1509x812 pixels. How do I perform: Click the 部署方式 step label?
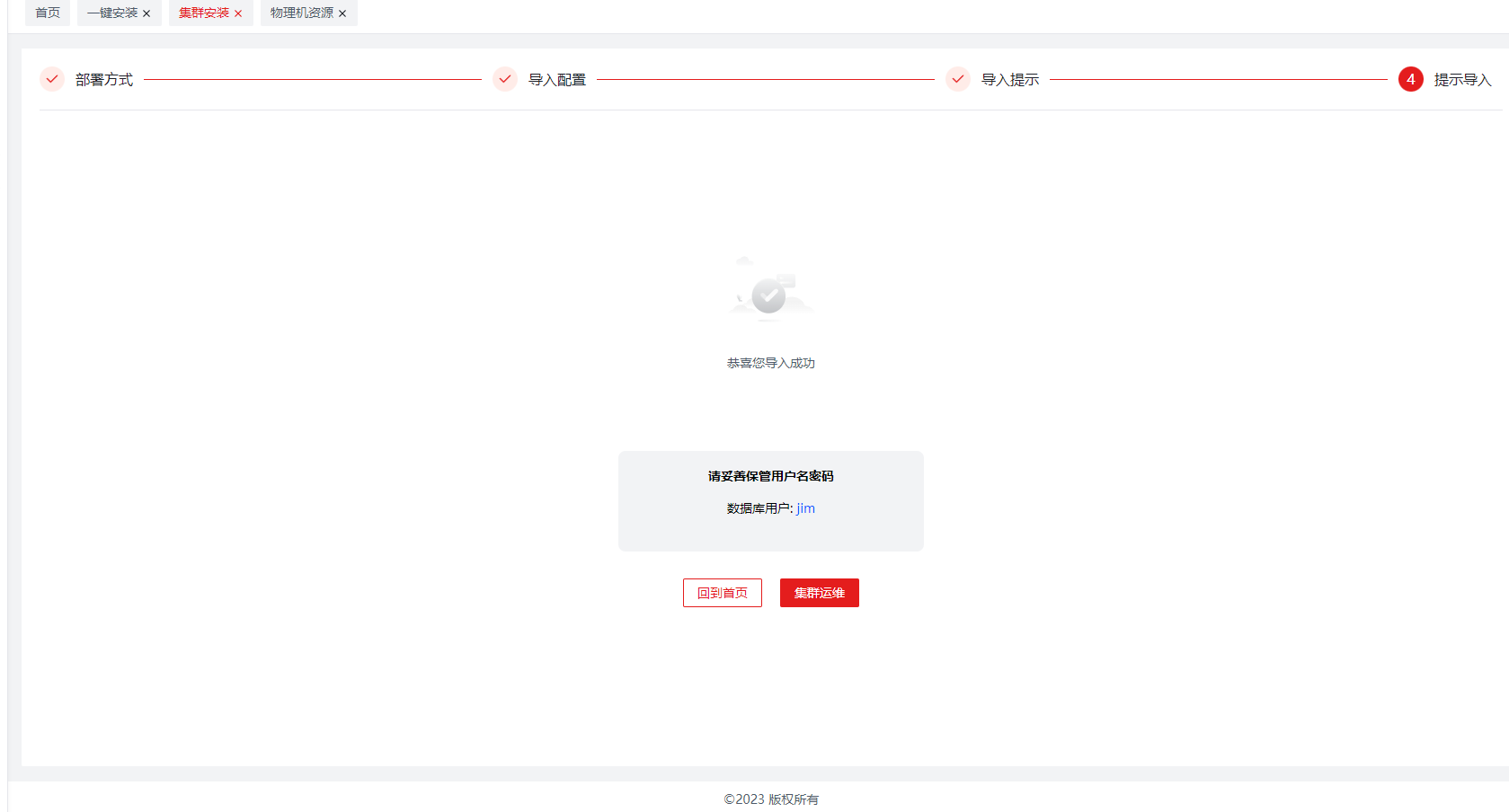pos(104,80)
